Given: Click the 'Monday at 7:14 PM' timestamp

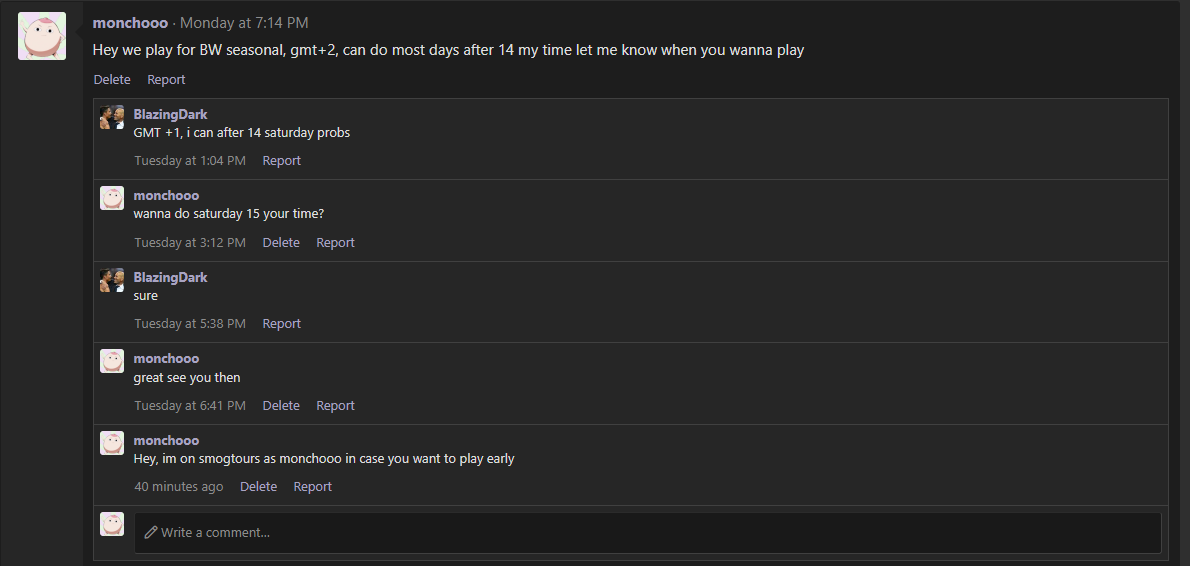Looking at the screenshot, I should 244,24.
